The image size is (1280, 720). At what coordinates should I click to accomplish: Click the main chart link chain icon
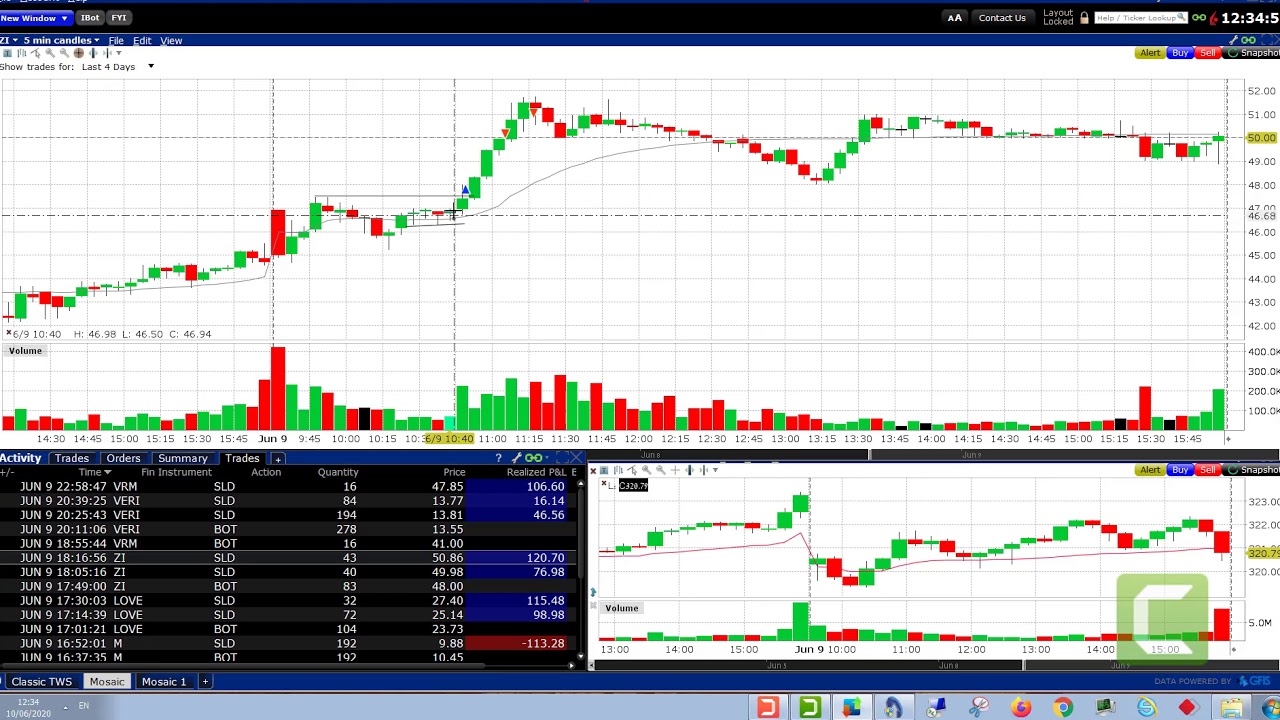[1248, 40]
